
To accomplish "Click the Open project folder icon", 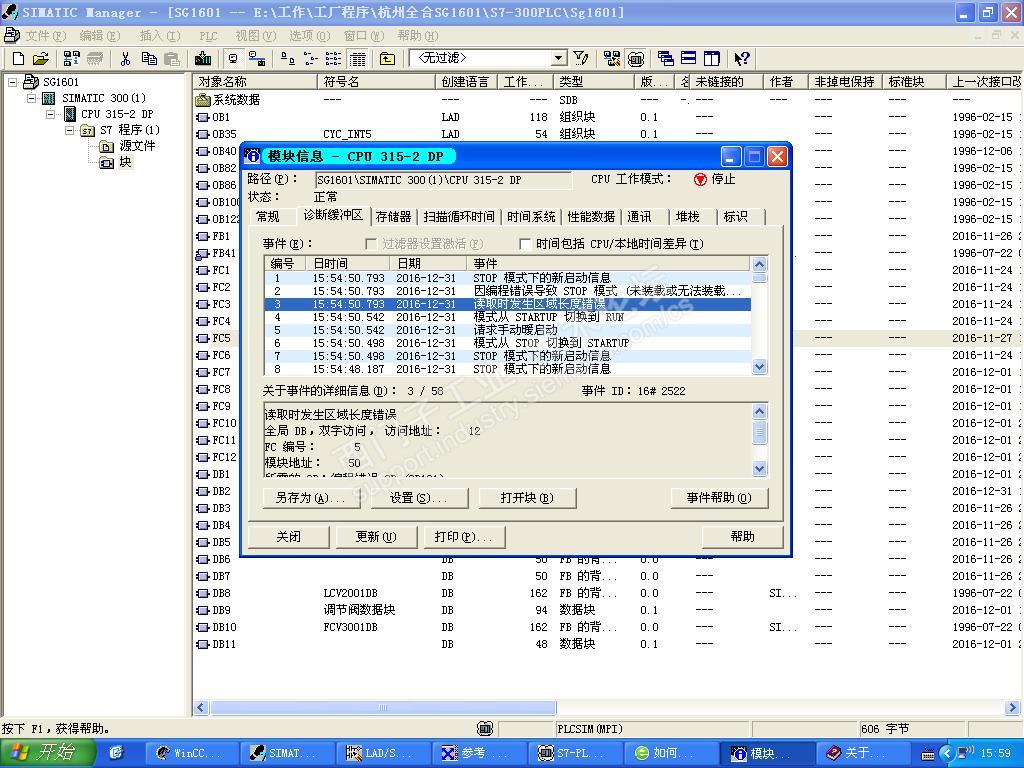I will (40, 59).
